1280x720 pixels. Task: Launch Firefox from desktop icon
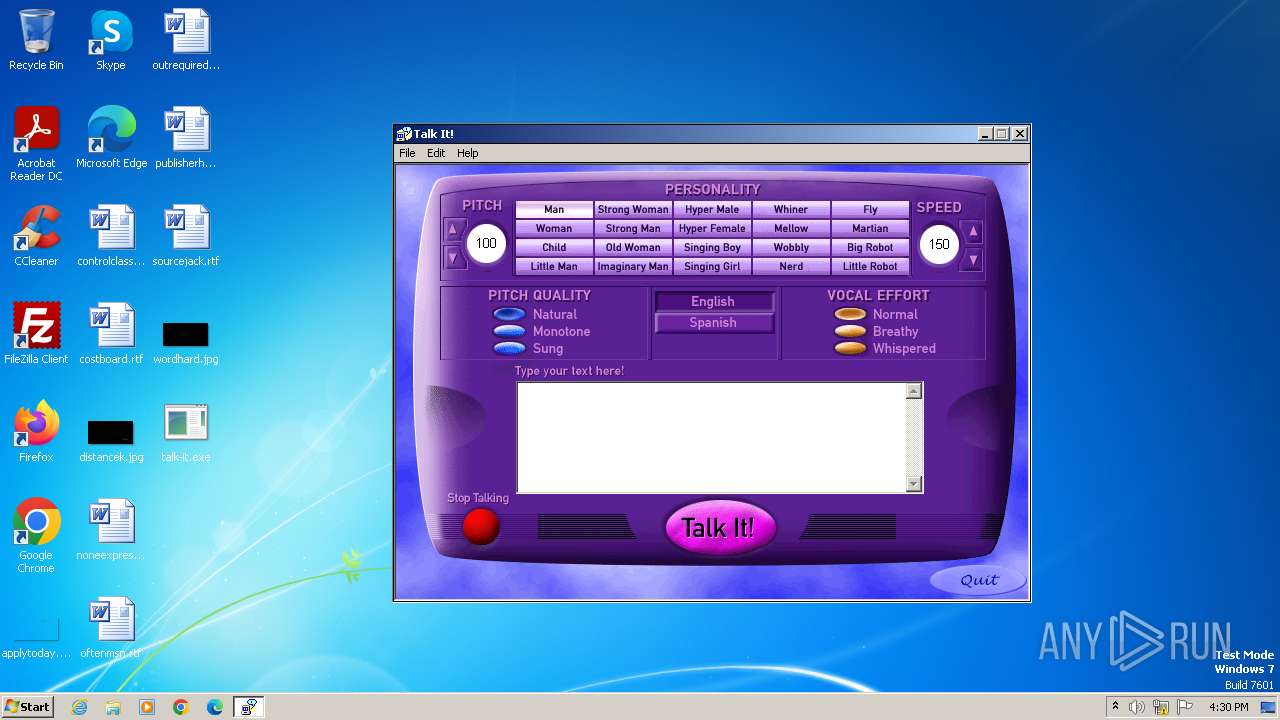[x=36, y=432]
